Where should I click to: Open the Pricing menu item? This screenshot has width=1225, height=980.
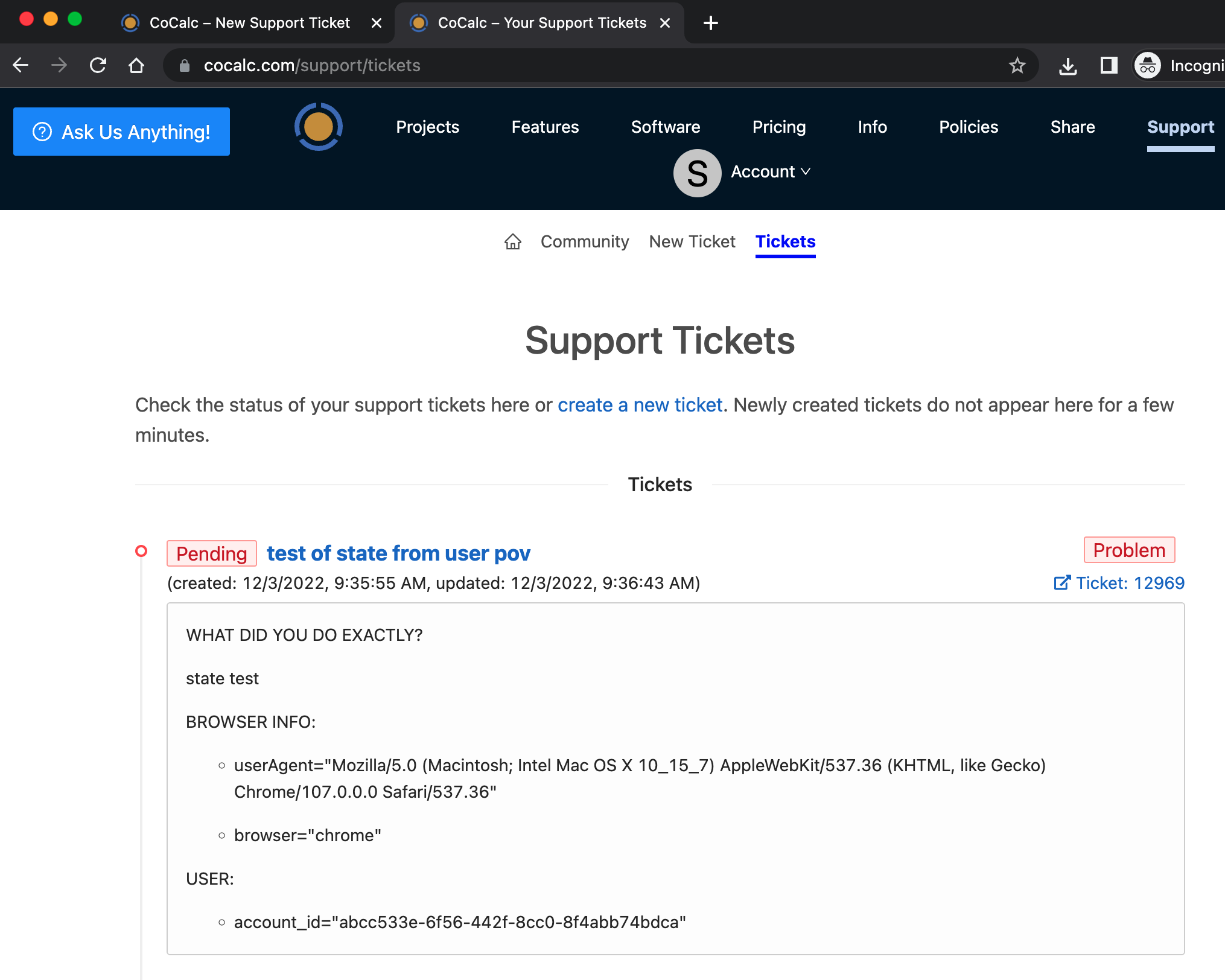(x=779, y=127)
